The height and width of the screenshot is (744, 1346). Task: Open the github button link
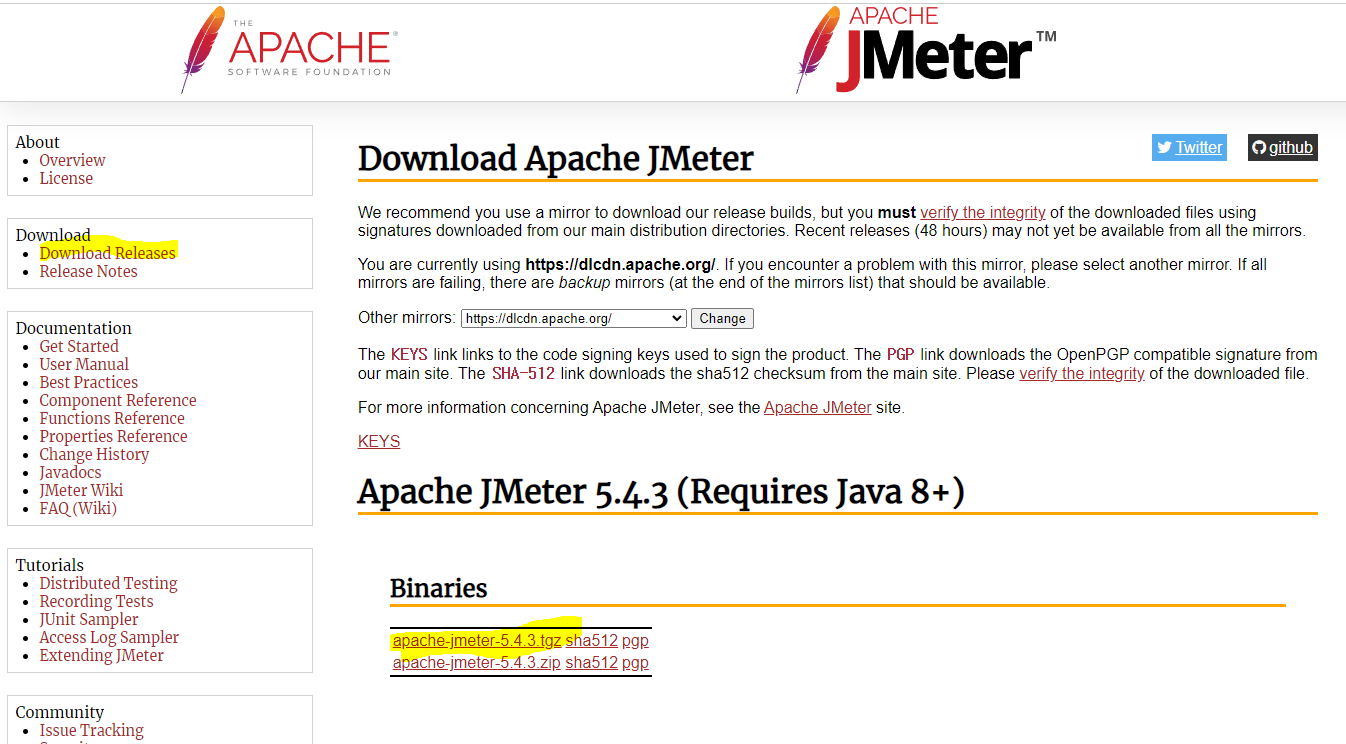[x=1282, y=147]
